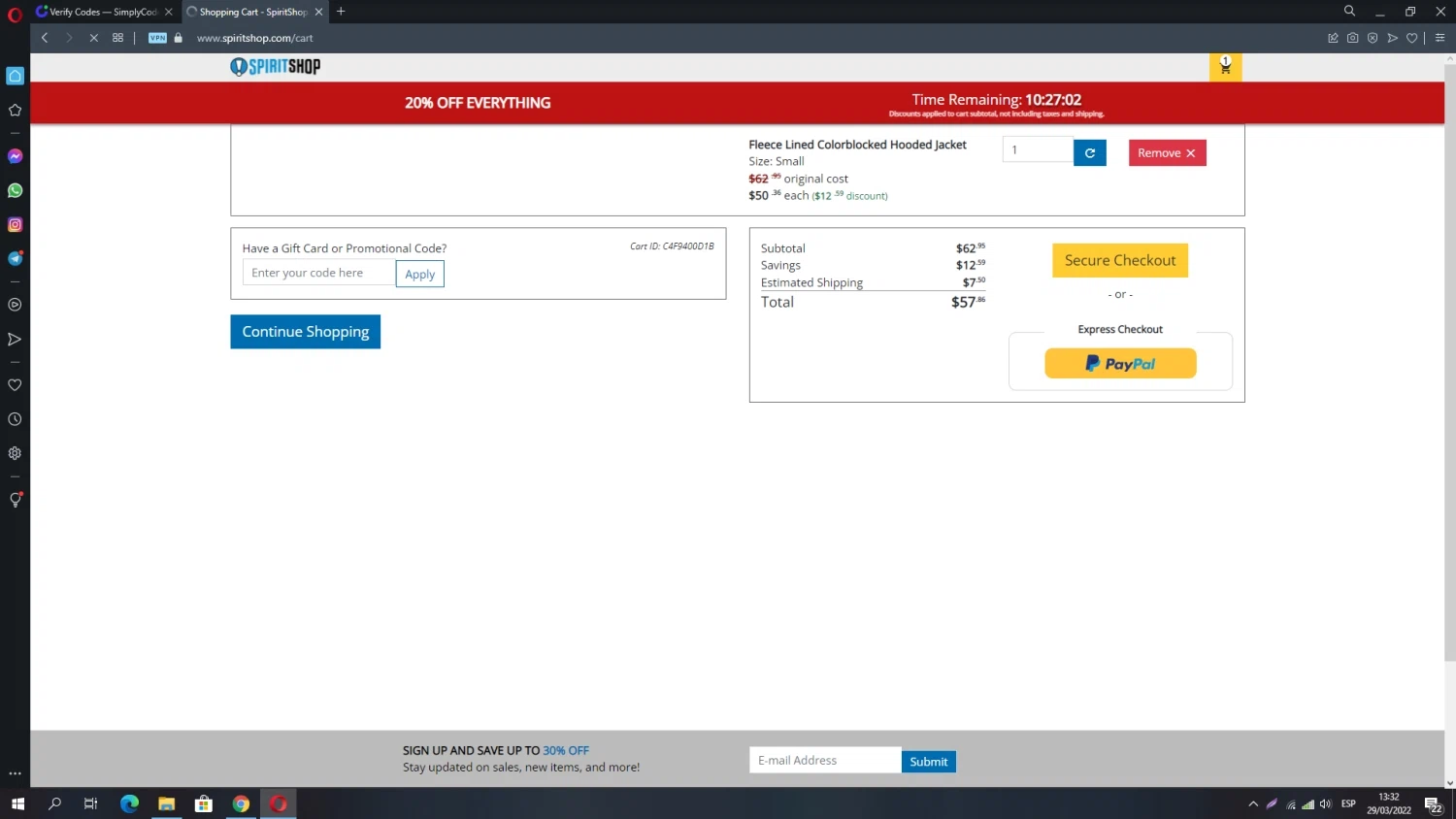Take a snapshot with camera icon
1456x819 pixels.
(1352, 38)
